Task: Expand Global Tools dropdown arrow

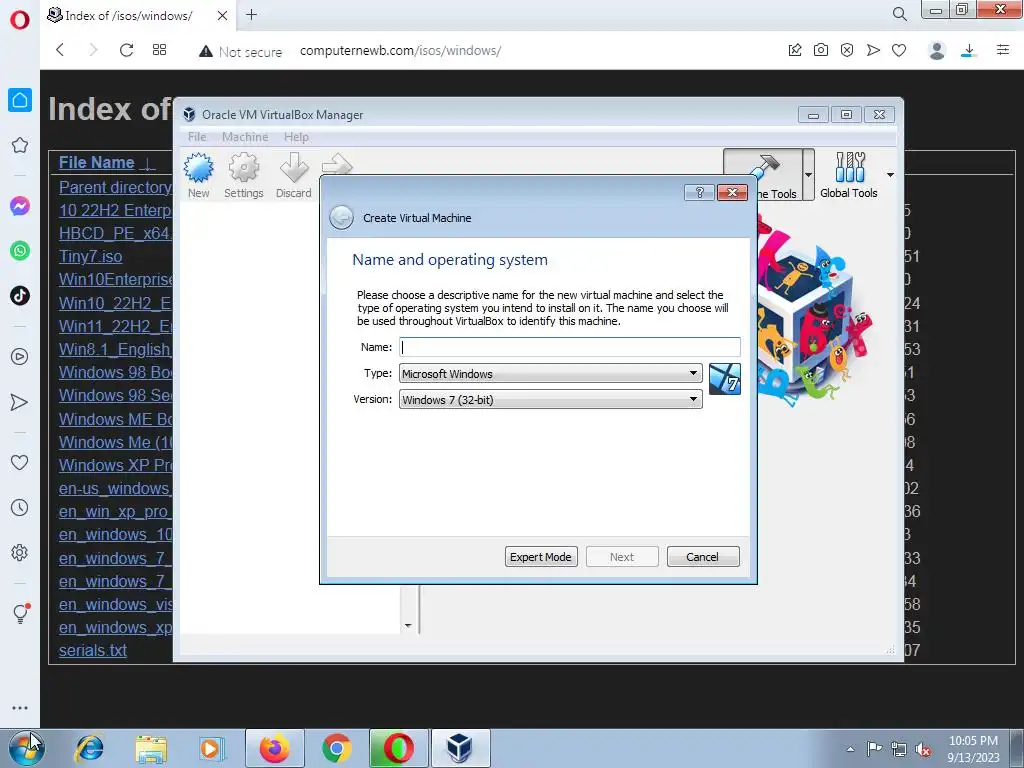Action: (890, 175)
